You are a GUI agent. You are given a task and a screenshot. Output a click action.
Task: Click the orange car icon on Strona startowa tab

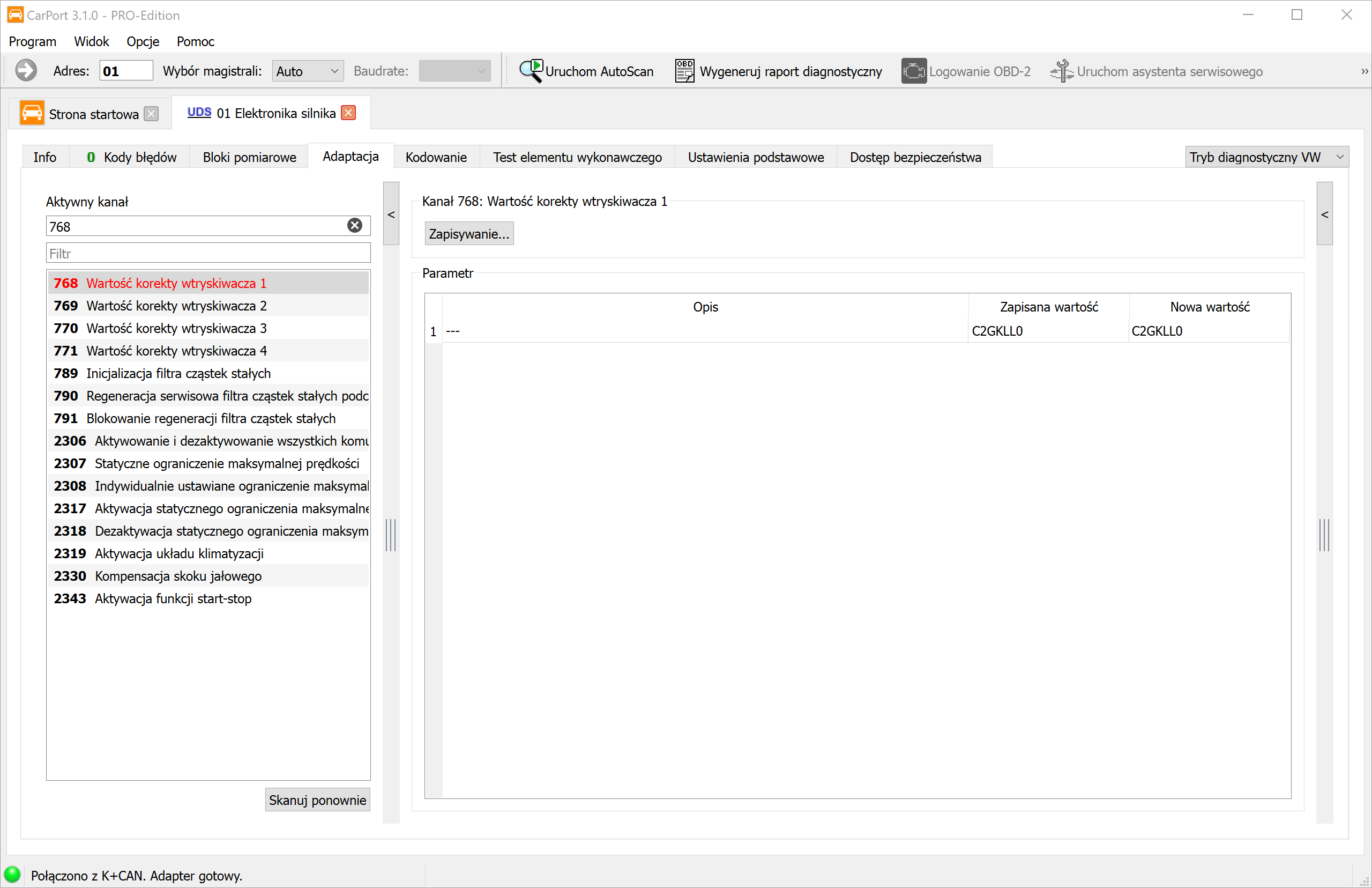(32, 113)
